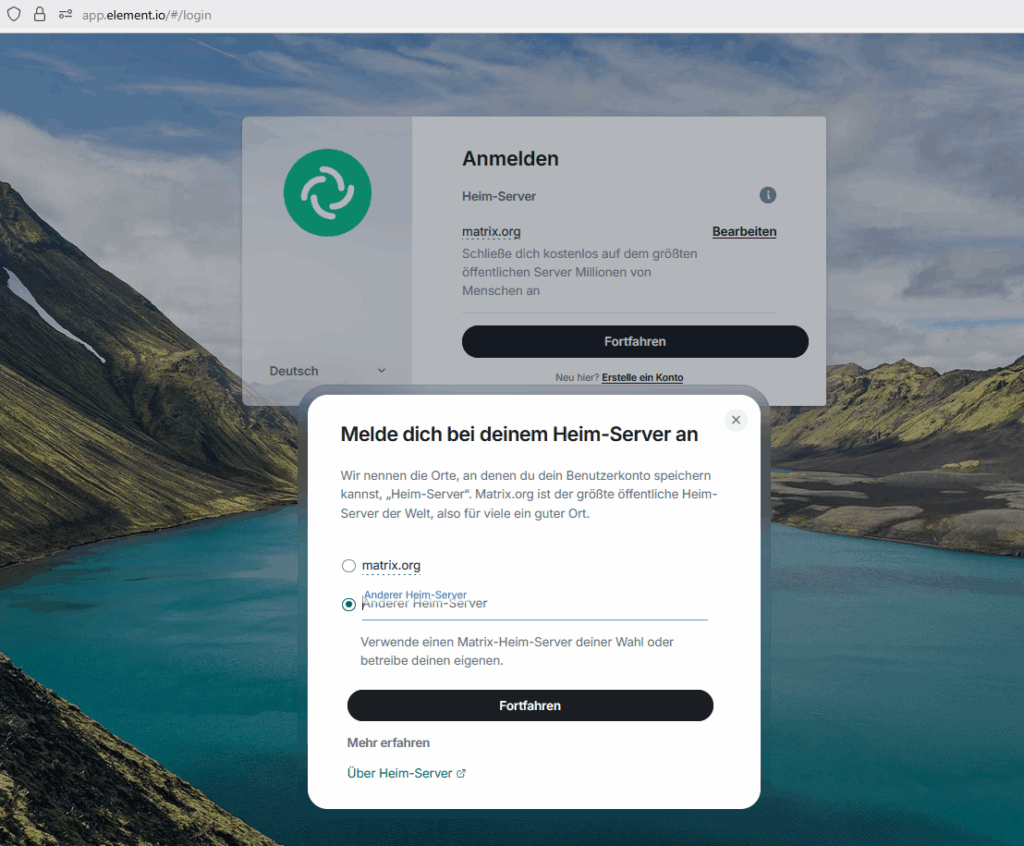Click the green Element logo
Viewport: 1024px width, 846px height.
pos(327,193)
